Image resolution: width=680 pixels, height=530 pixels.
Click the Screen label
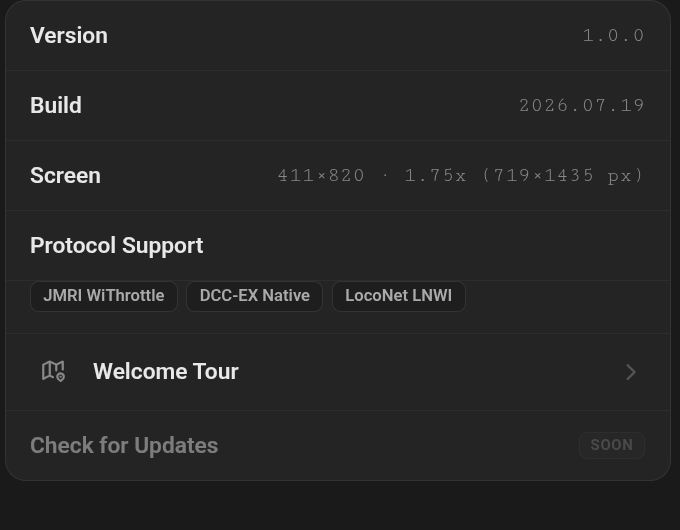click(x=65, y=176)
